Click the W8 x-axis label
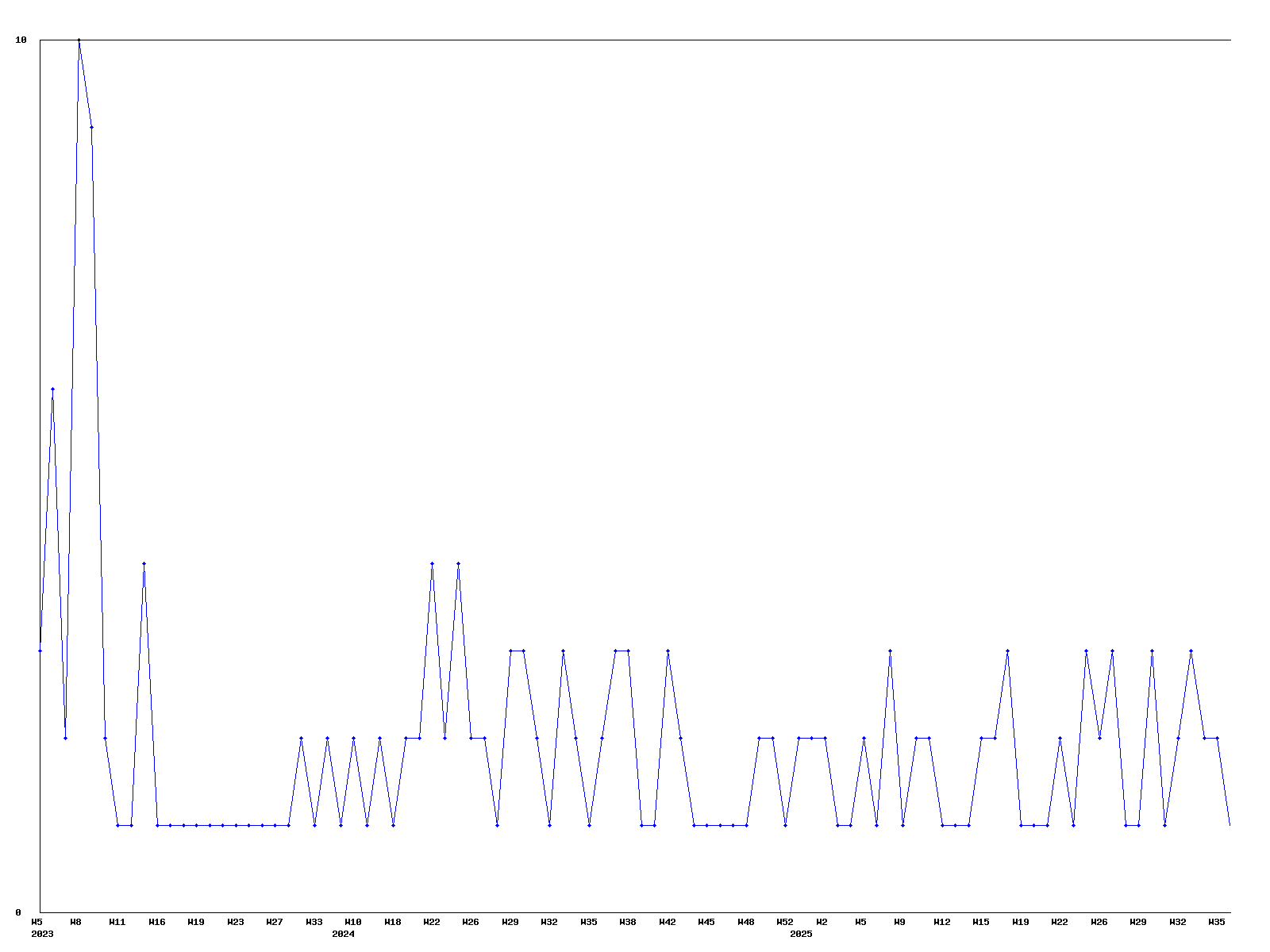 (76, 922)
